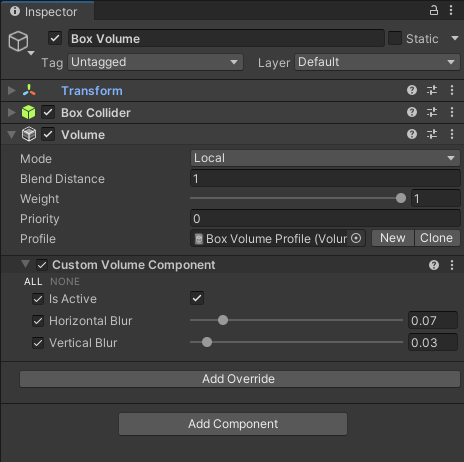The image size is (464, 462).
Task: Open Volume component options menu
Action: point(452,134)
